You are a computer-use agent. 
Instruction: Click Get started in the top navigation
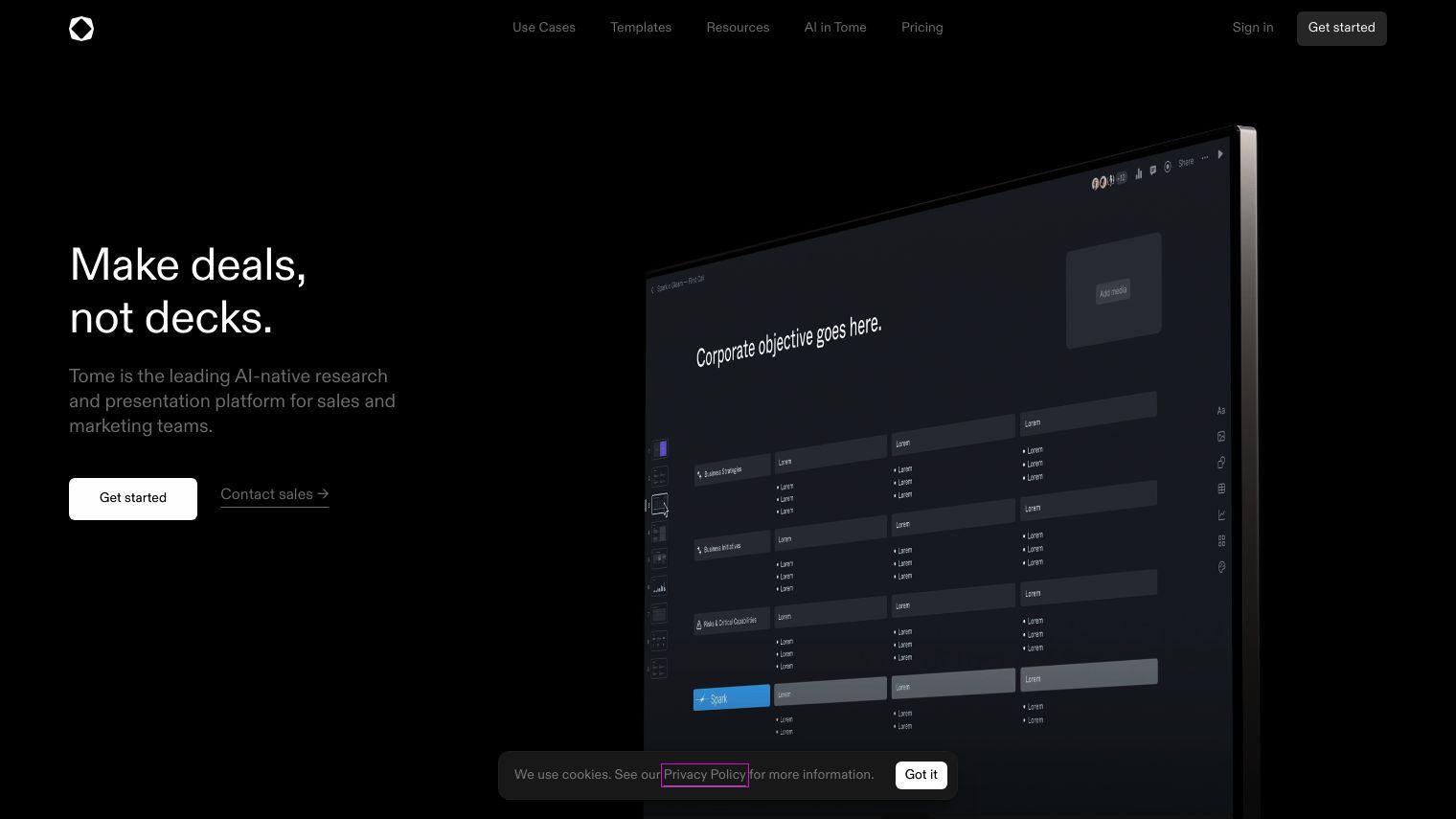(x=1341, y=28)
